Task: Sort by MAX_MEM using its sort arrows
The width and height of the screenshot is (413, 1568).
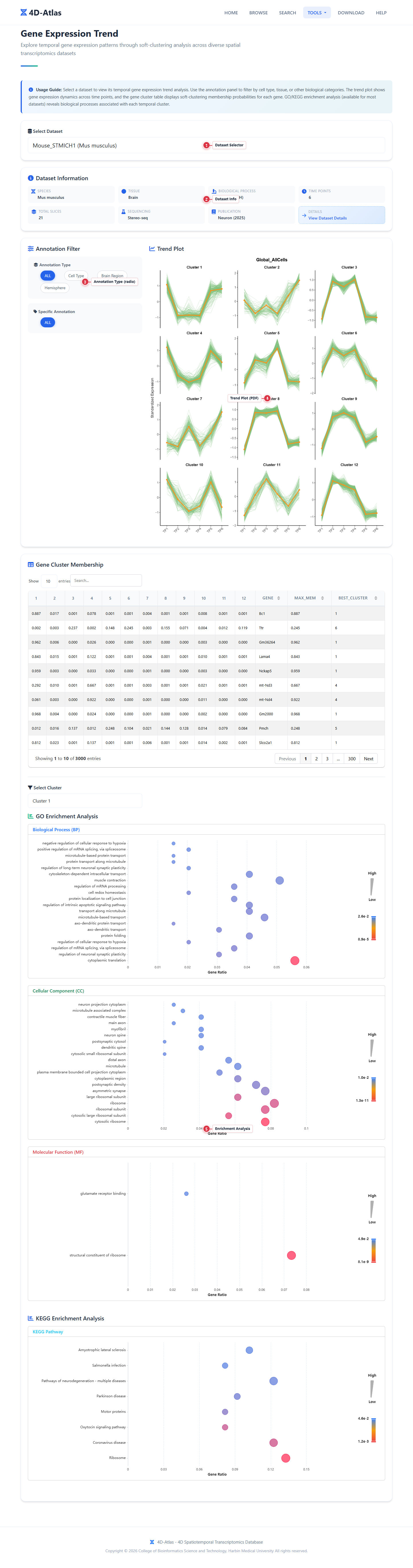Action: (x=322, y=598)
